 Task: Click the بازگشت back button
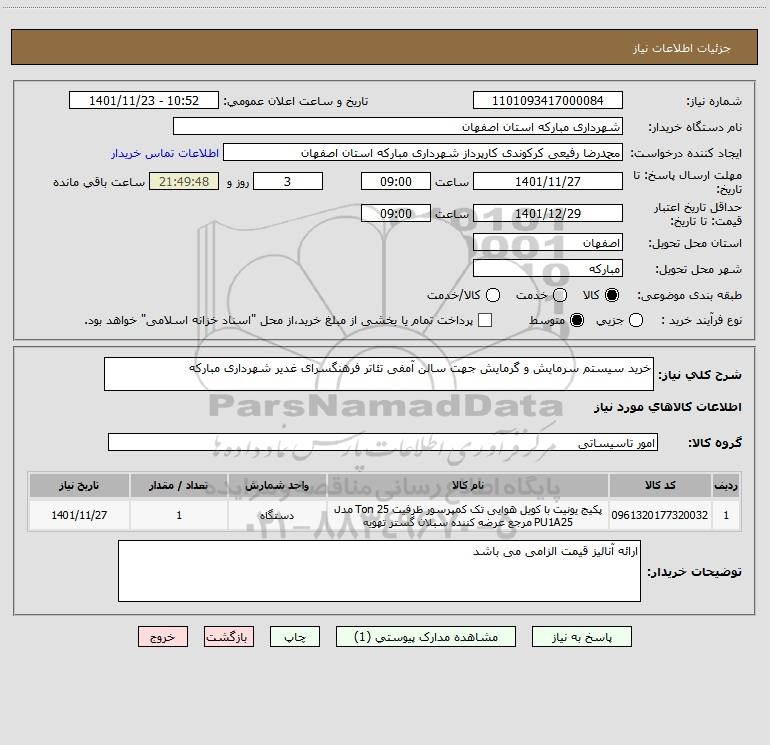[x=229, y=637]
